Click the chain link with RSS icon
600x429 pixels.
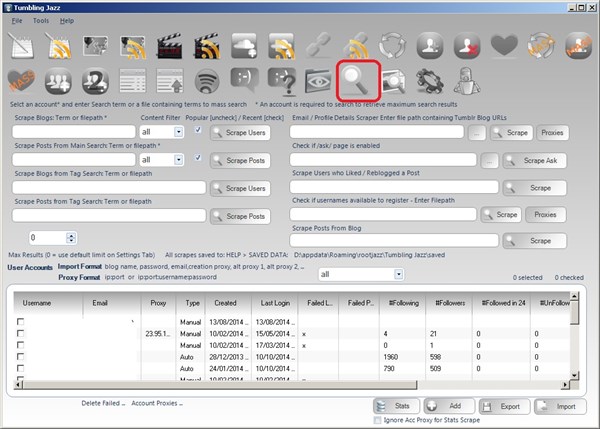[x=356, y=46]
